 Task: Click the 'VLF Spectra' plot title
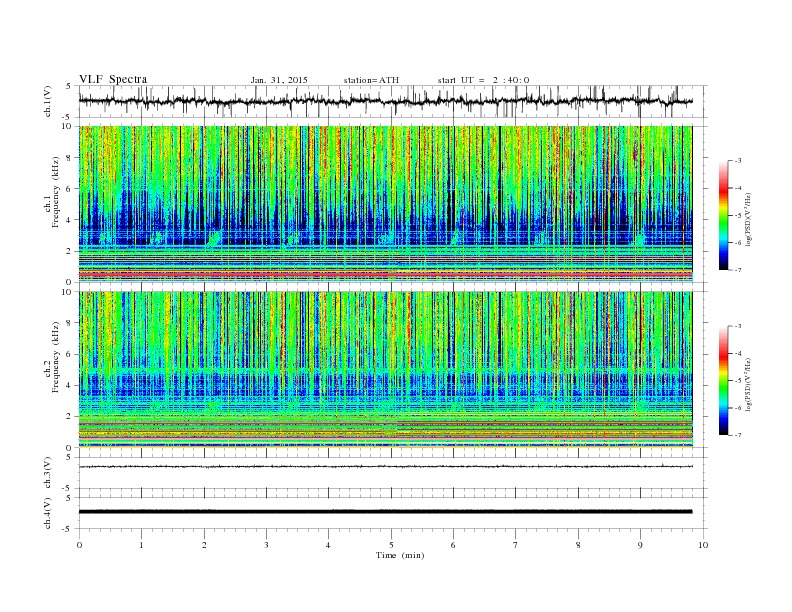[113, 79]
